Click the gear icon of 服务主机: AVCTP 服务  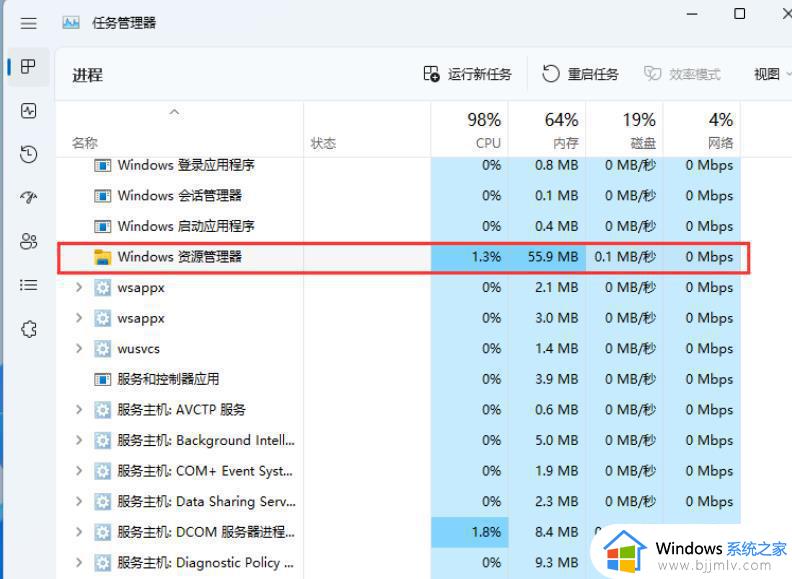point(103,410)
